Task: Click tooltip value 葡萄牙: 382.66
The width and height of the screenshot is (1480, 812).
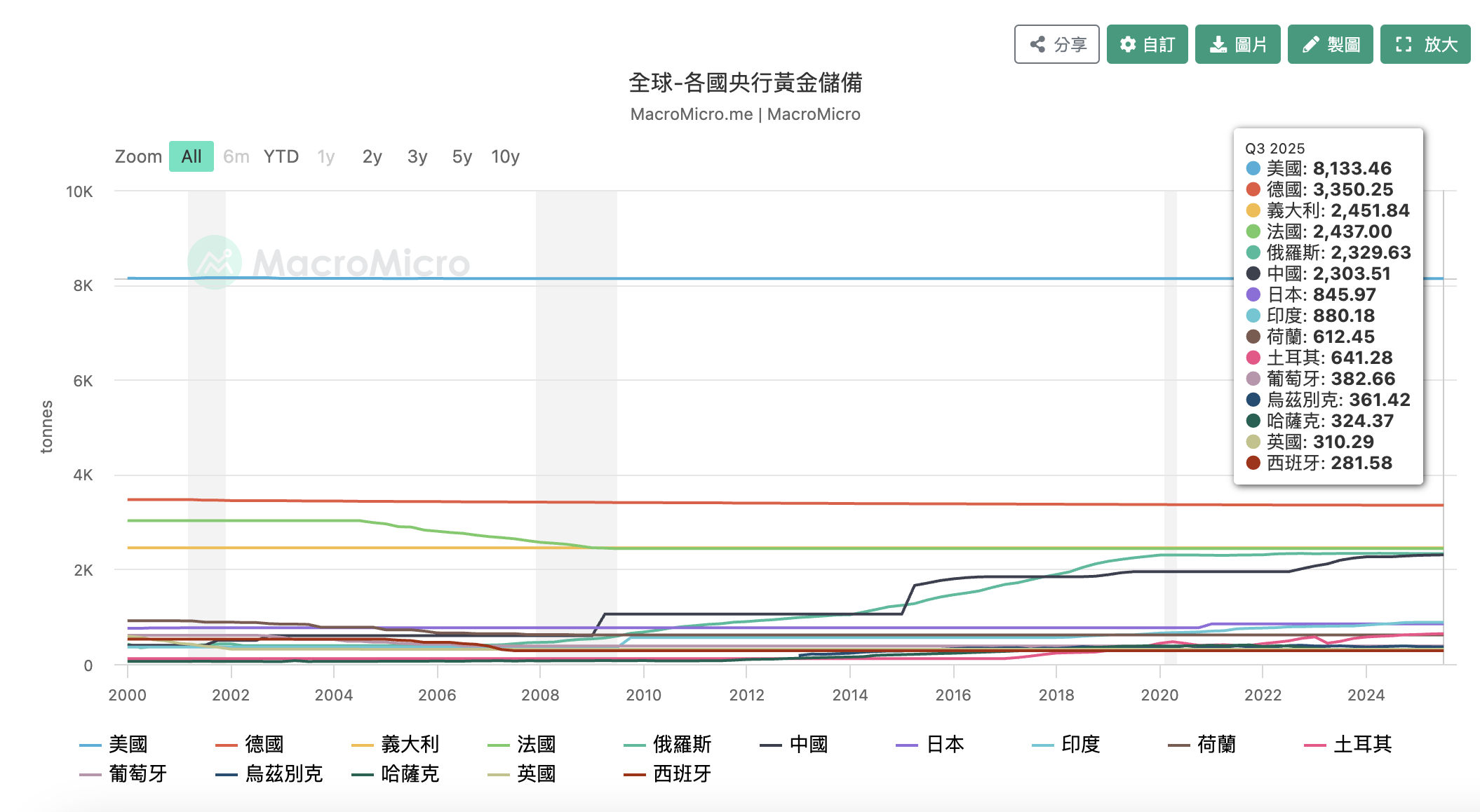Action: click(1321, 379)
